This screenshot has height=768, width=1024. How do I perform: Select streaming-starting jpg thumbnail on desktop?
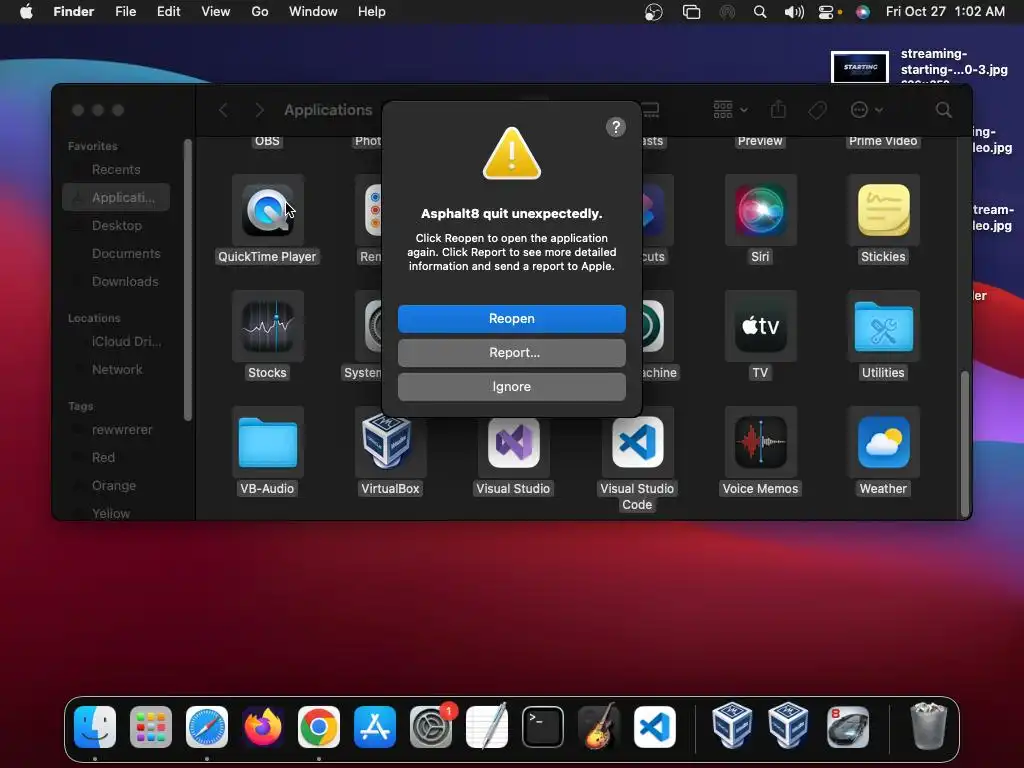click(859, 67)
